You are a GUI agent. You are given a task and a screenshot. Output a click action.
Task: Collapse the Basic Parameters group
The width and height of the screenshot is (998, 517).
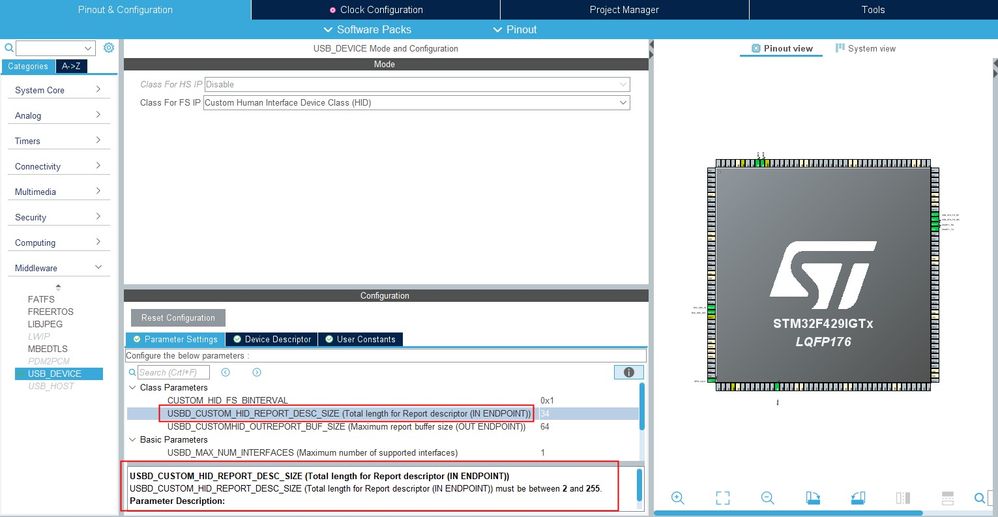click(132, 439)
